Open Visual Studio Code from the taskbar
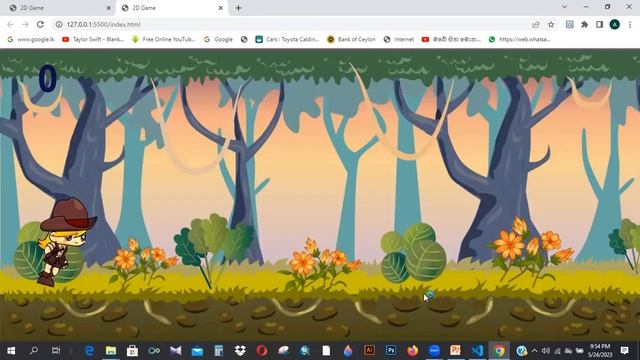Screen dimensions: 640x360 pyautogui.click(x=477, y=351)
